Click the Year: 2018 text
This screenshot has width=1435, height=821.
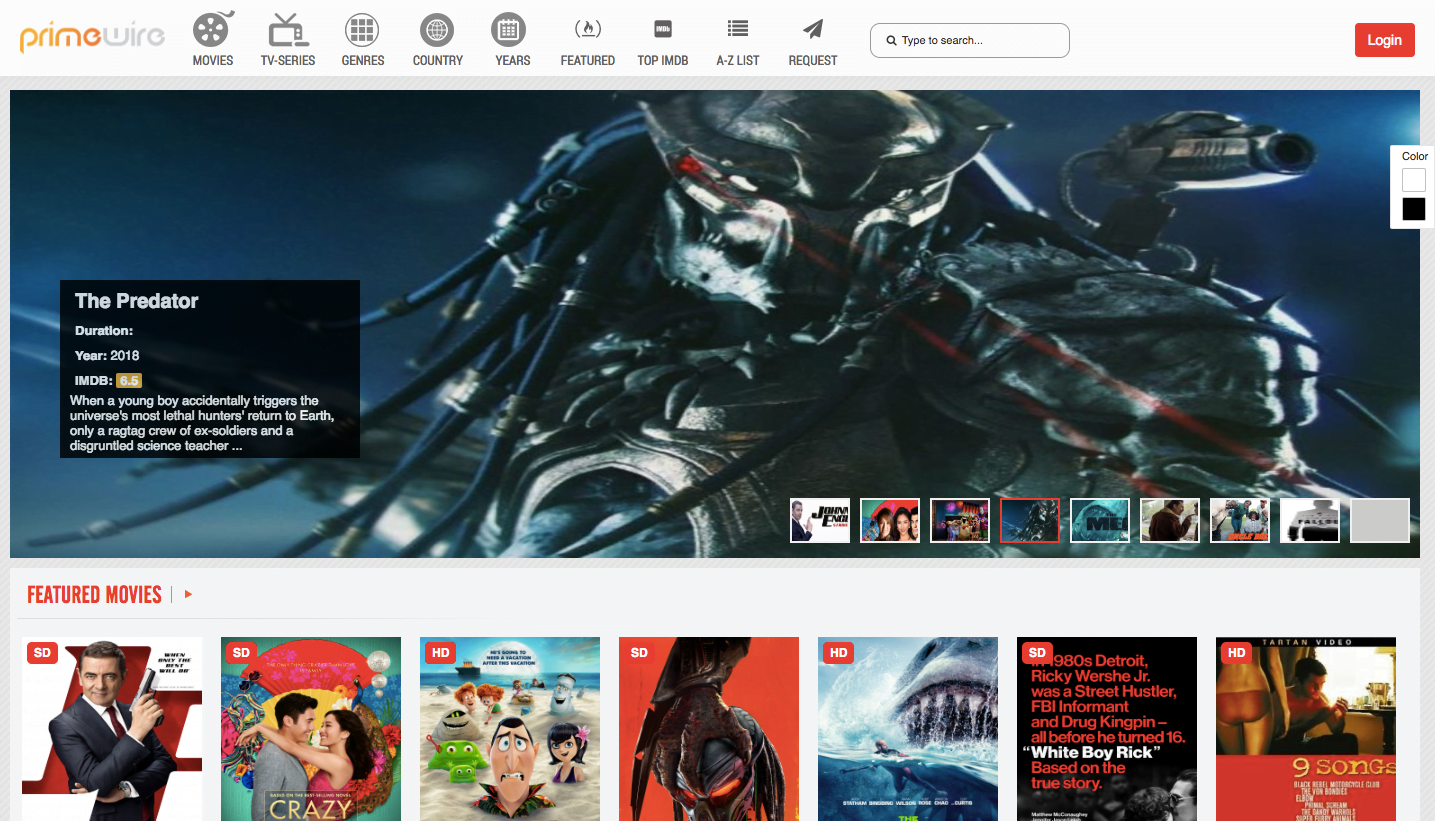[x=107, y=355]
